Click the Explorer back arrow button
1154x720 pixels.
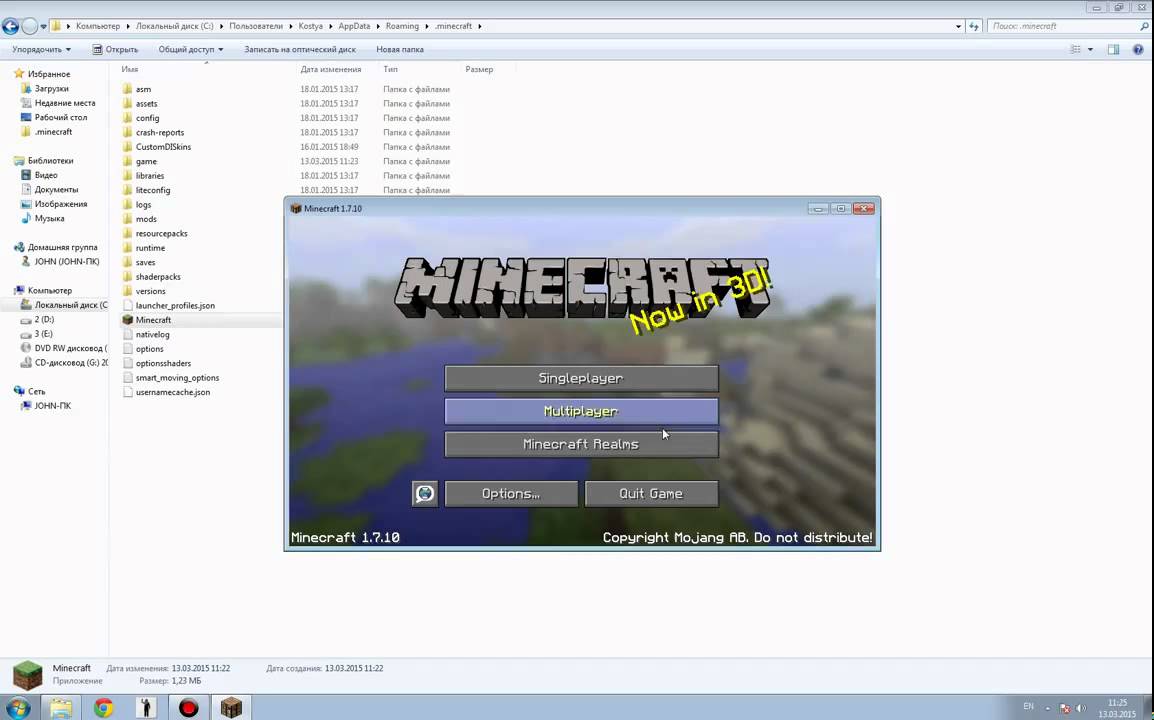(10, 27)
